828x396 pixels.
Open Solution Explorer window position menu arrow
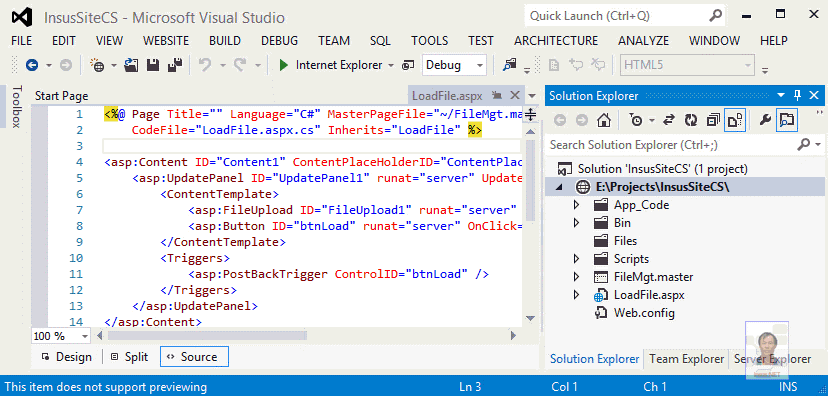[781, 96]
